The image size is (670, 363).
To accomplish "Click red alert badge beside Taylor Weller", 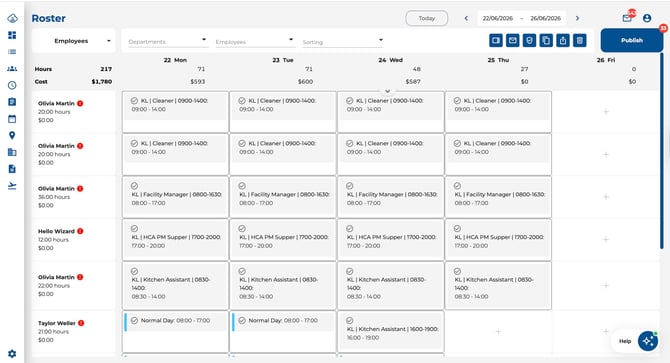I will tap(81, 323).
